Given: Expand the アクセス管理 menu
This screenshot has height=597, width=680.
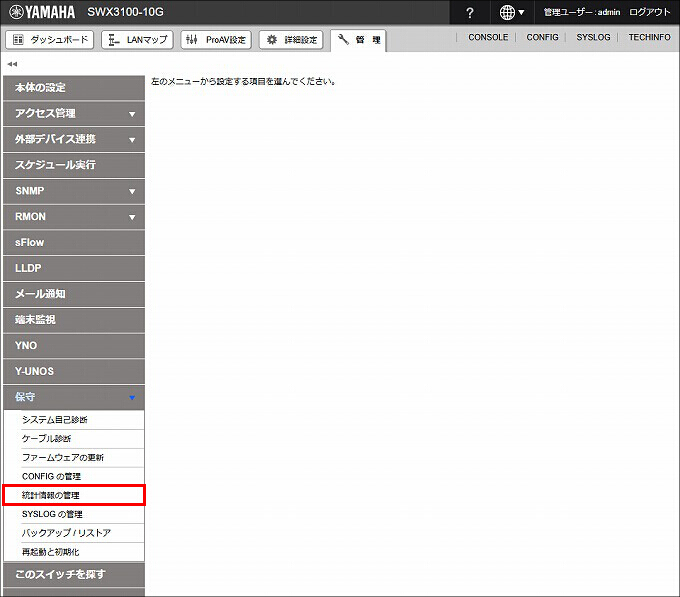Looking at the screenshot, I should point(73,113).
